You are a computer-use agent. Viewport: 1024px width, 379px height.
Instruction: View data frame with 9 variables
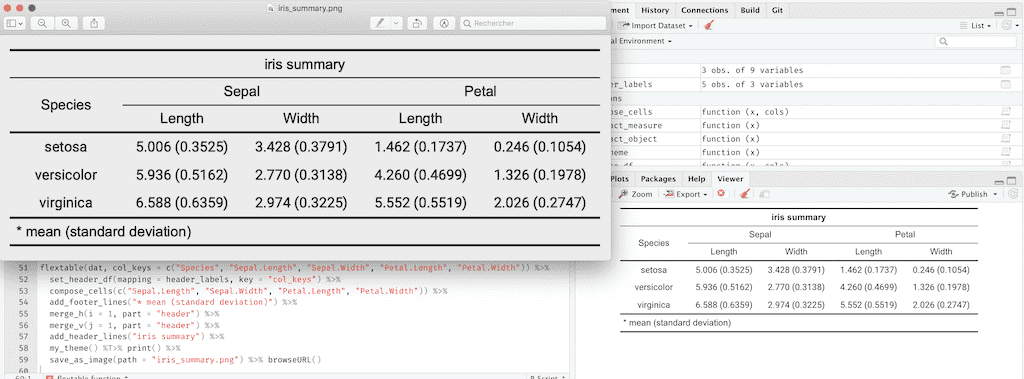[x=1006, y=70]
